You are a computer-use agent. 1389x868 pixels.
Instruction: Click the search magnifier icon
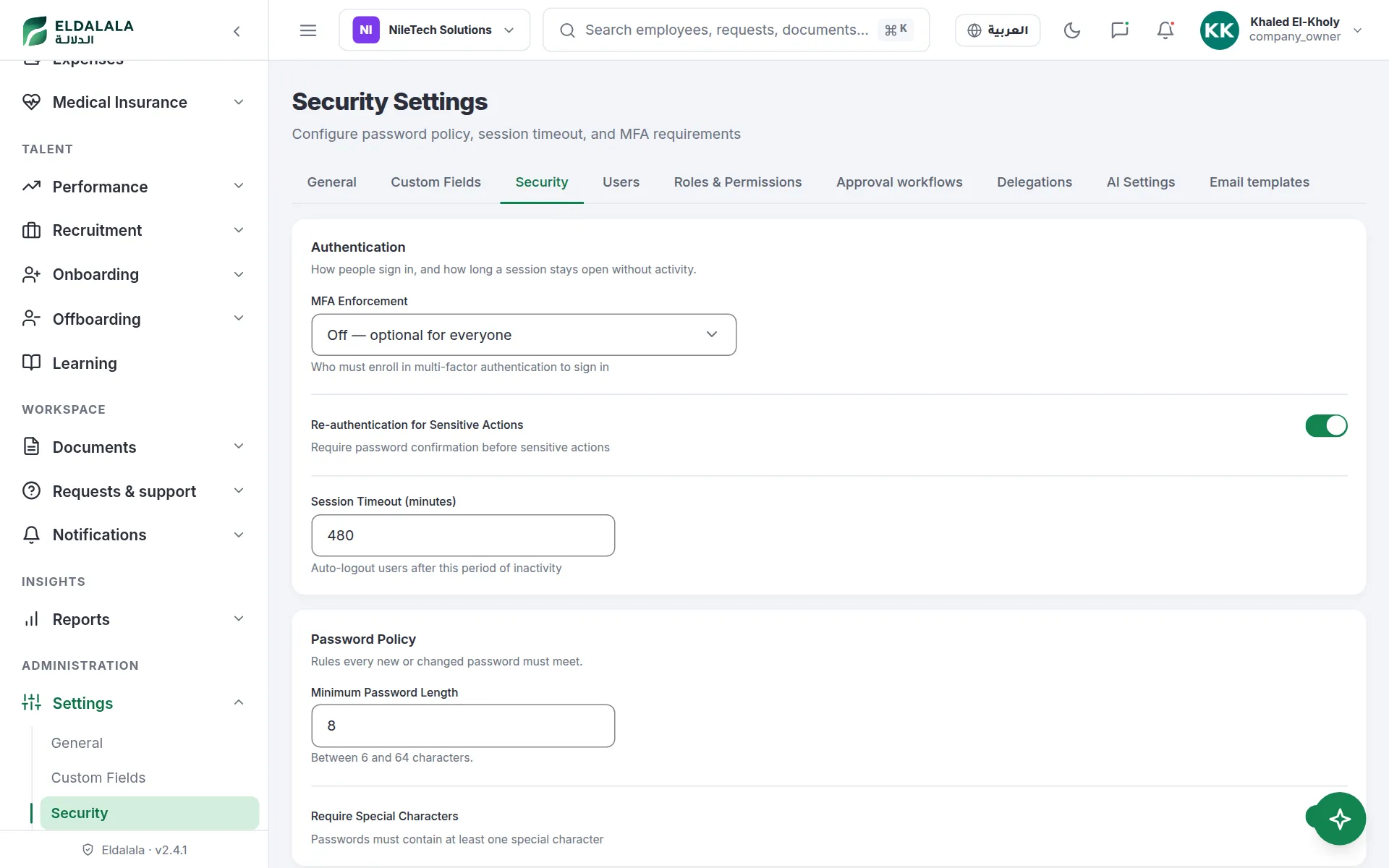(568, 30)
